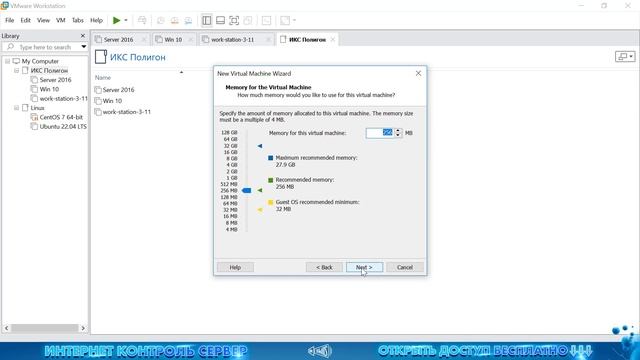Click the yellow guest OS minimum marker
640x360 pixels.
260,210
